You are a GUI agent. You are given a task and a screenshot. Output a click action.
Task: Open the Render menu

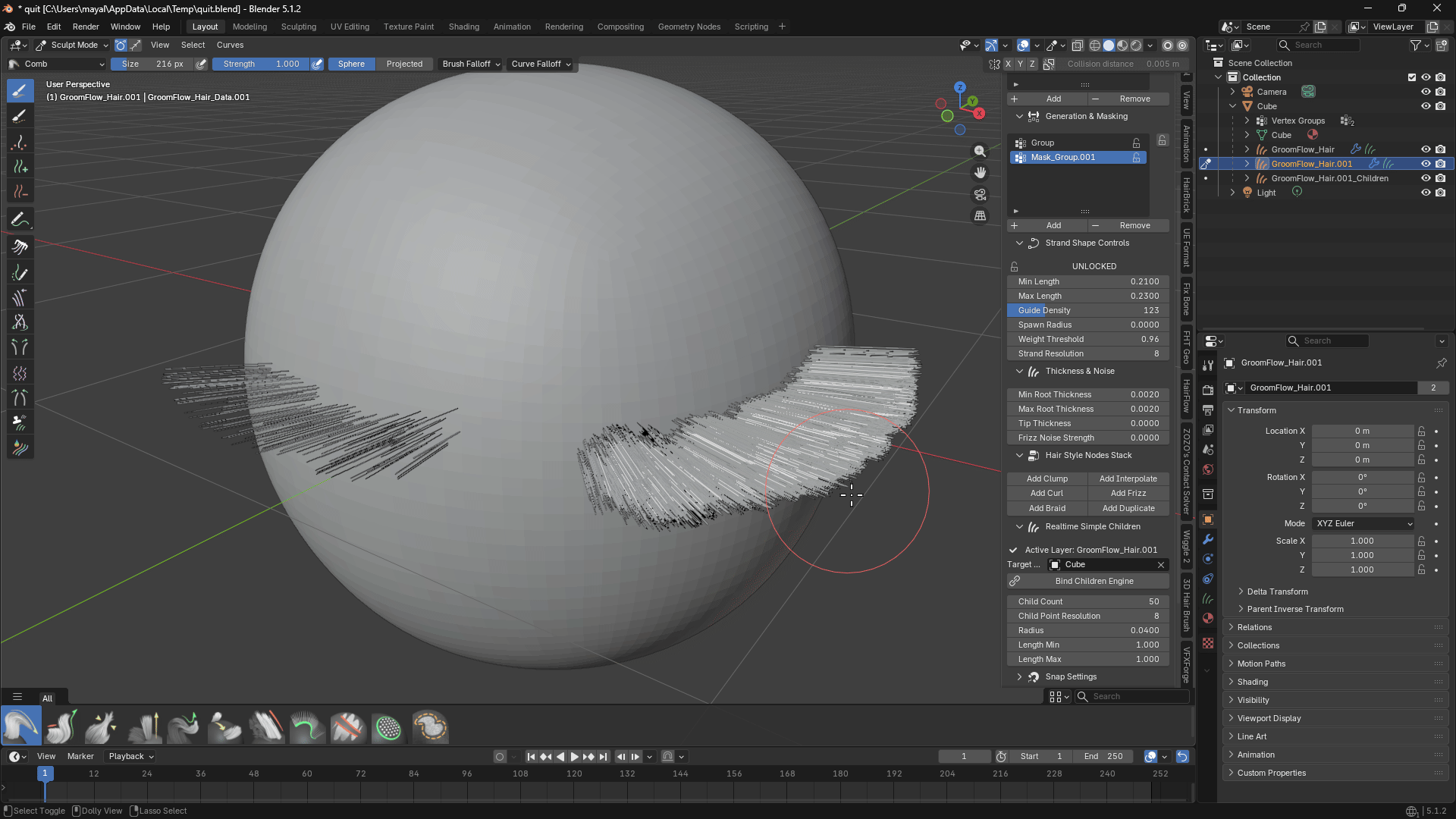coord(86,27)
